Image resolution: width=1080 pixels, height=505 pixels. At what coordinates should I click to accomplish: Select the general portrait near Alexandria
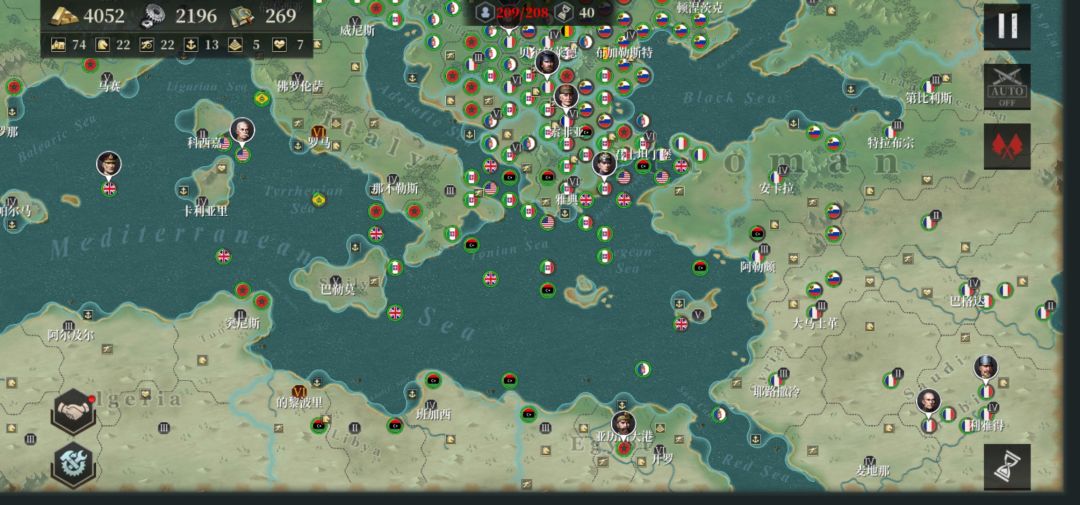[623, 424]
